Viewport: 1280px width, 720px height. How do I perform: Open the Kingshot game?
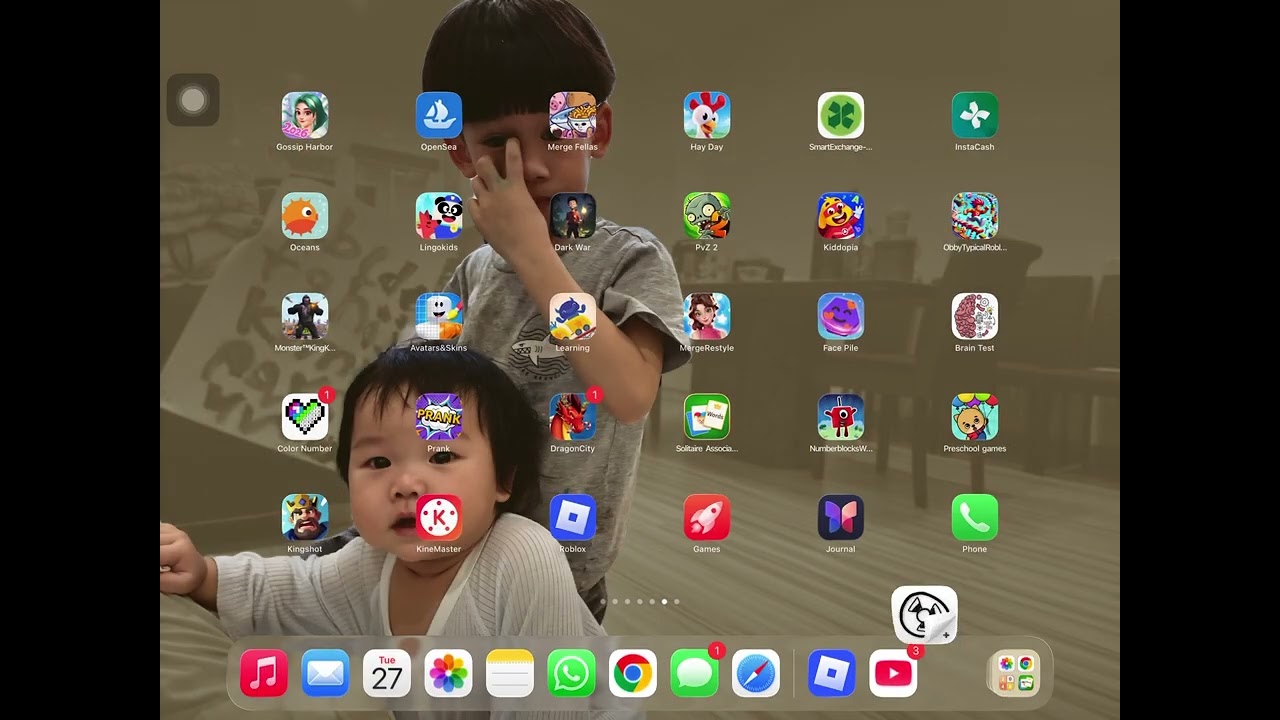(305, 518)
